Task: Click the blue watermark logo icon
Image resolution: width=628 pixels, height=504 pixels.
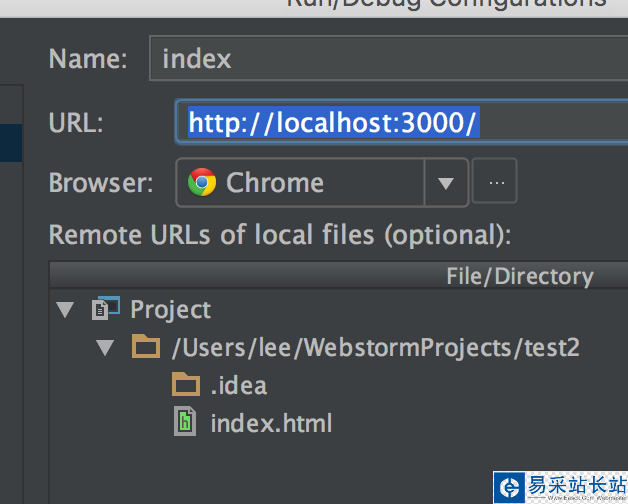Action: click(510, 488)
